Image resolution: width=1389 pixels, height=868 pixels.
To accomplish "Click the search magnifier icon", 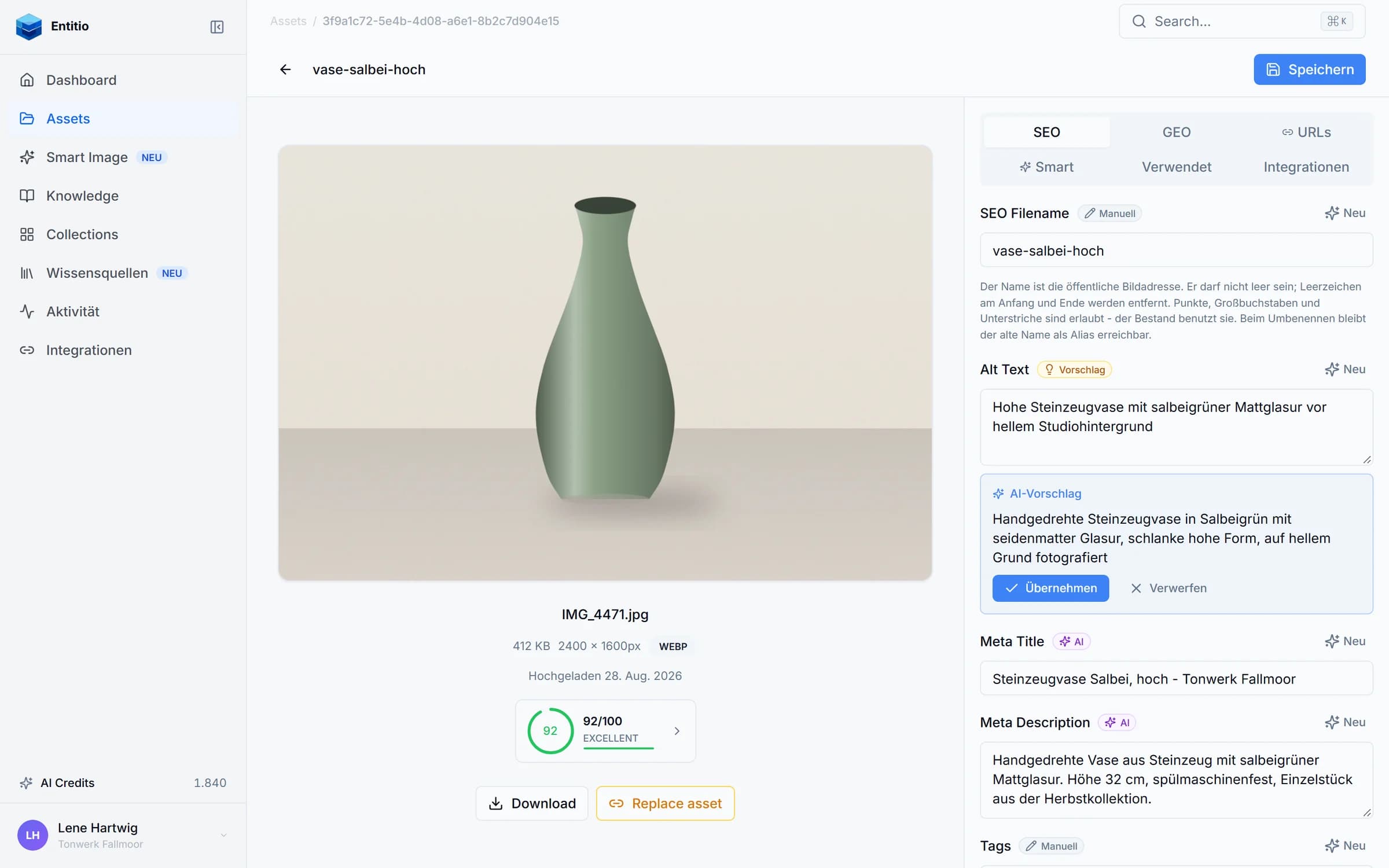I will click(x=1139, y=21).
